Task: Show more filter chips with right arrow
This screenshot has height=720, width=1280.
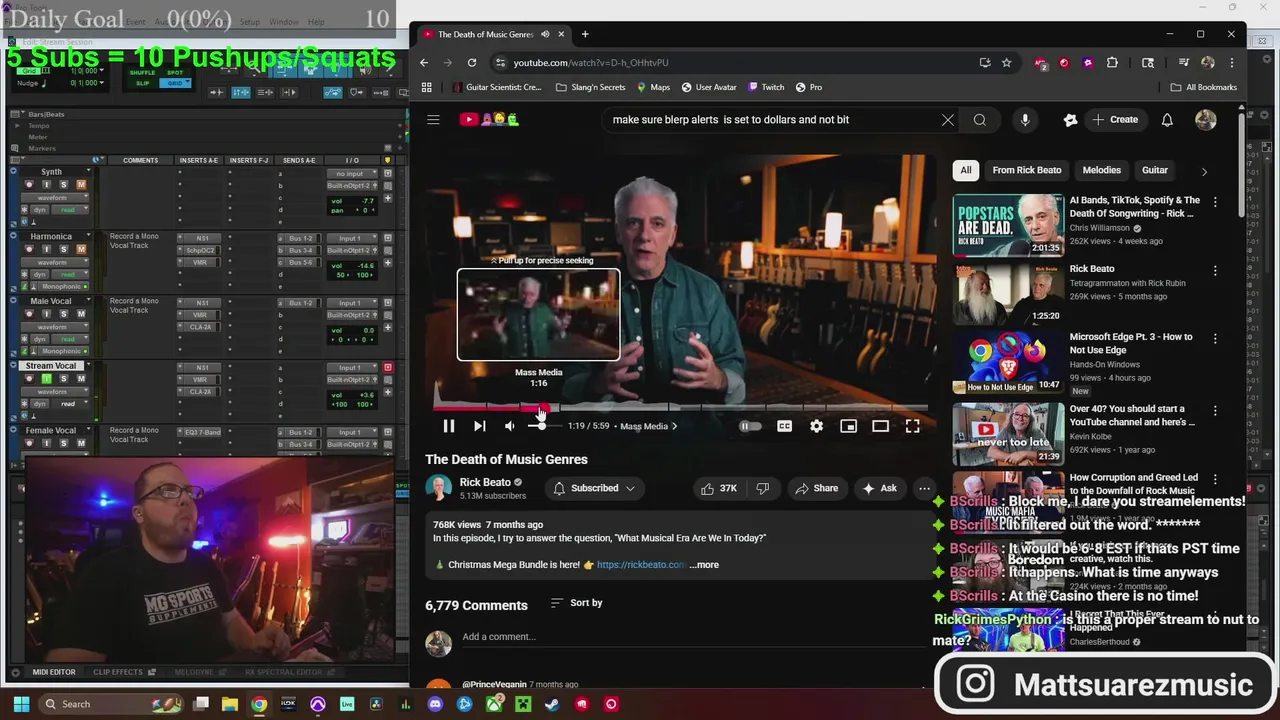Action: pos(1204,171)
